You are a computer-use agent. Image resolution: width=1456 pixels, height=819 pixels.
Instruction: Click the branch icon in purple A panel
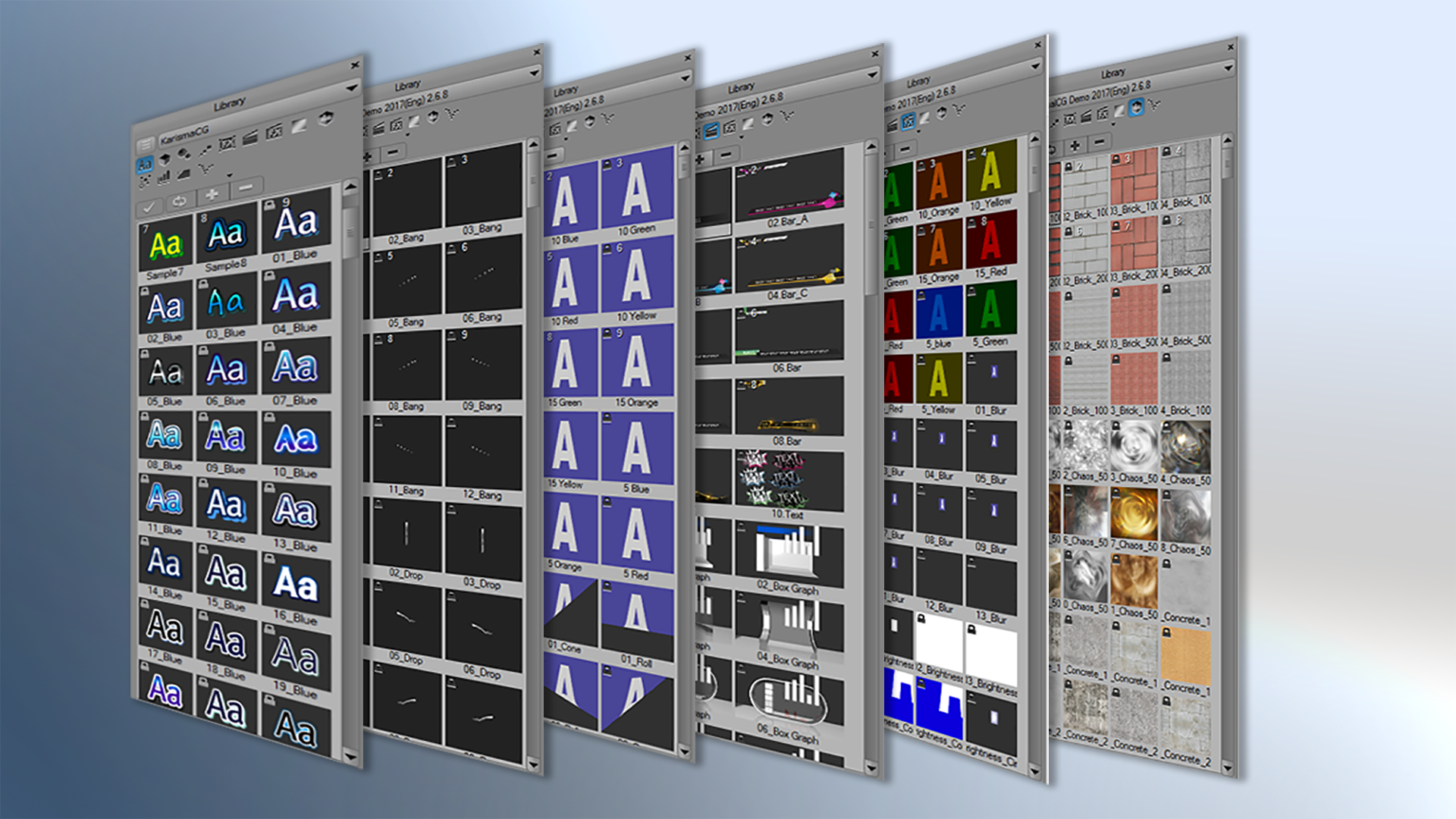pos(607,118)
